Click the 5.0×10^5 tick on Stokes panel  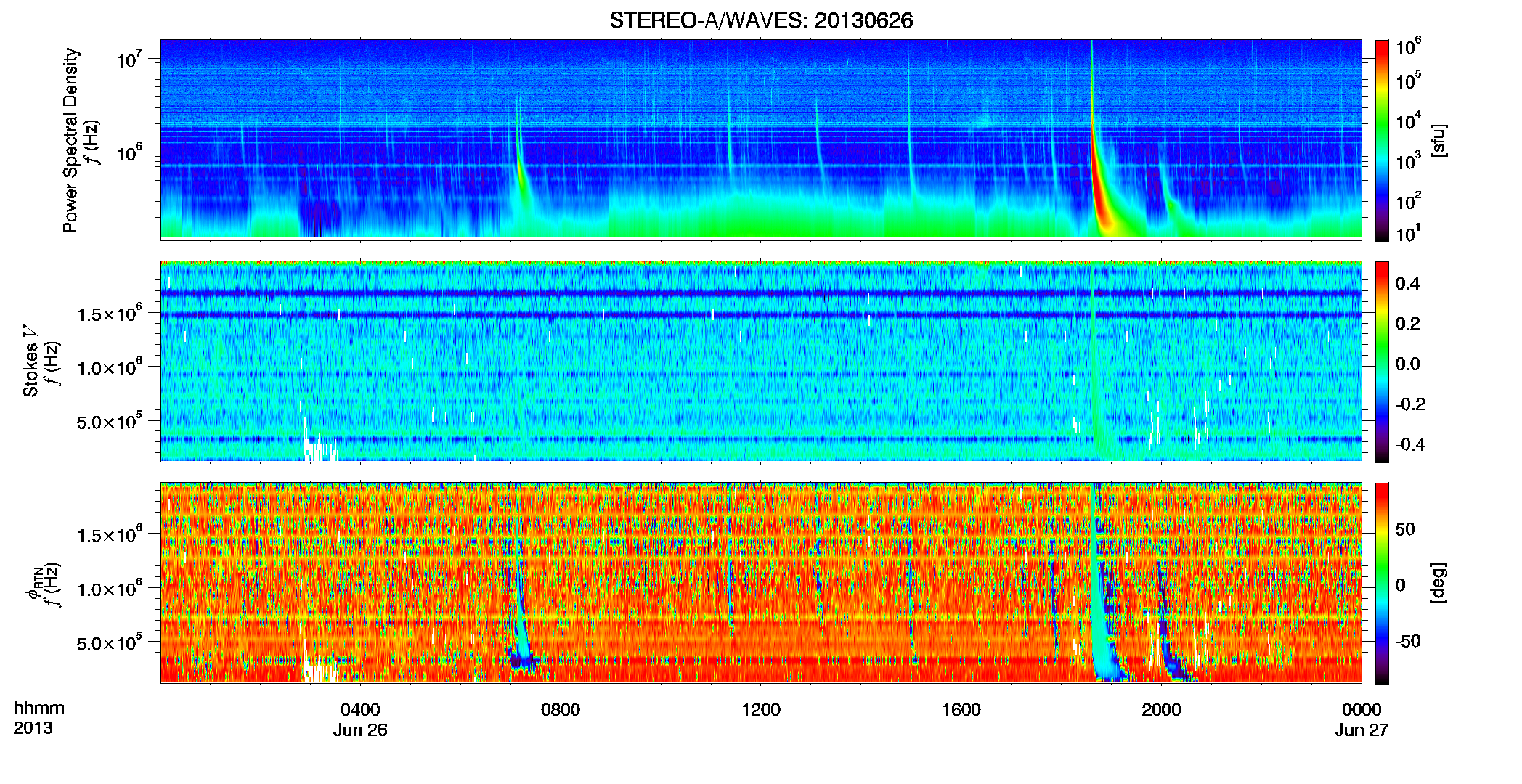point(110,420)
